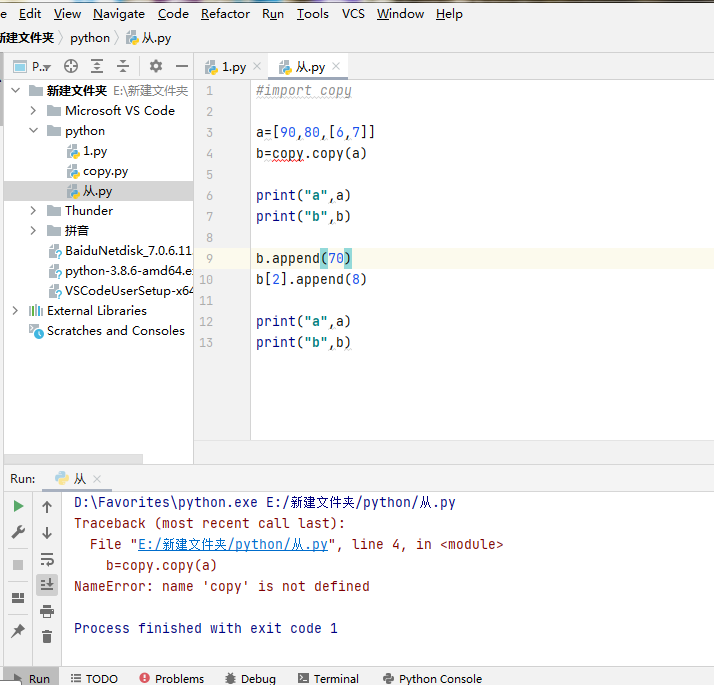Open the Edit menu
The height and width of the screenshot is (685, 714).
30,14
